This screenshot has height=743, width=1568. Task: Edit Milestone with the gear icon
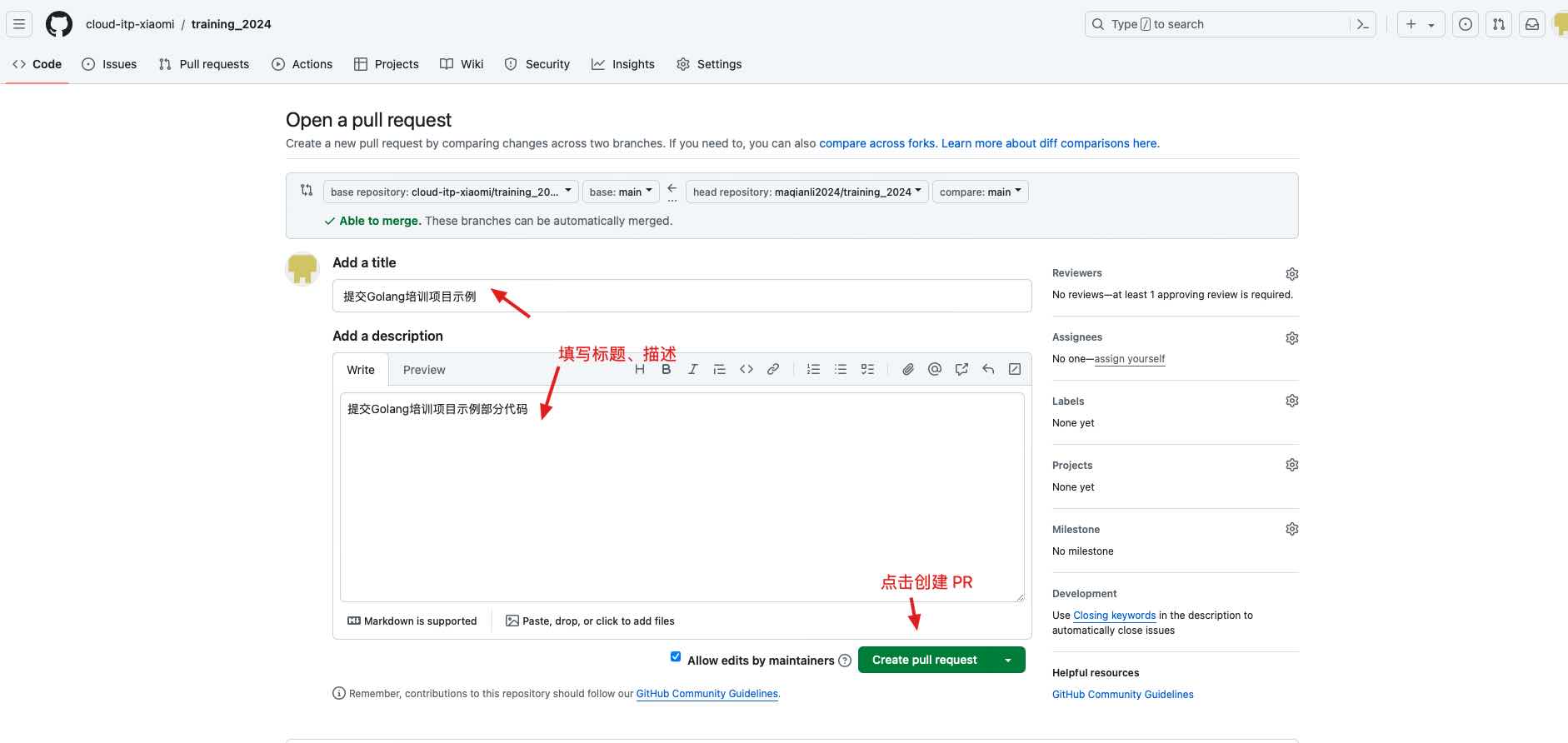[1292, 529]
